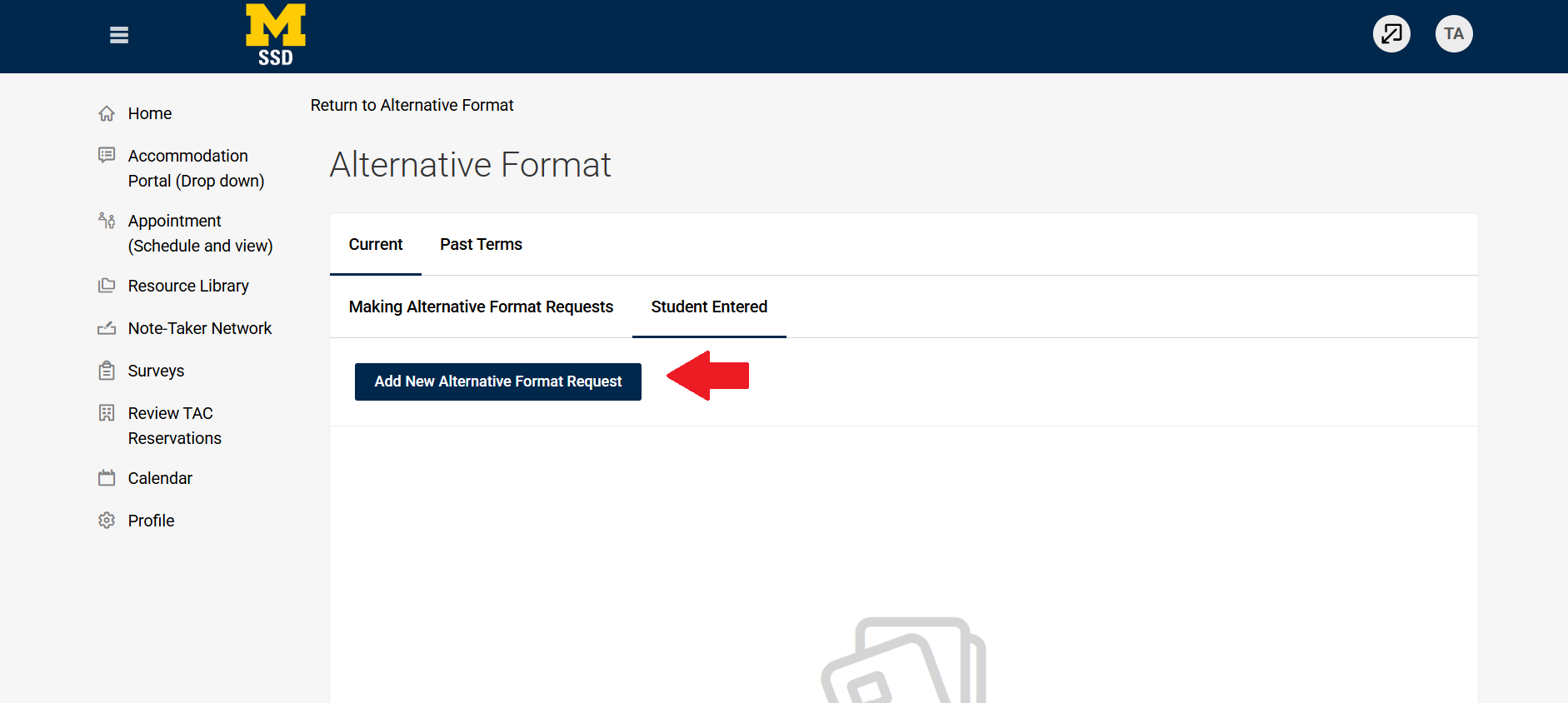Select the Student Entered tab
1568x703 pixels.
(x=709, y=307)
